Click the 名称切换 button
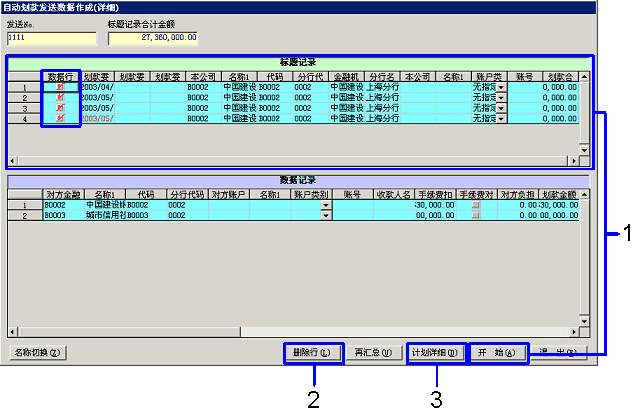634x415 pixels. tap(37, 352)
